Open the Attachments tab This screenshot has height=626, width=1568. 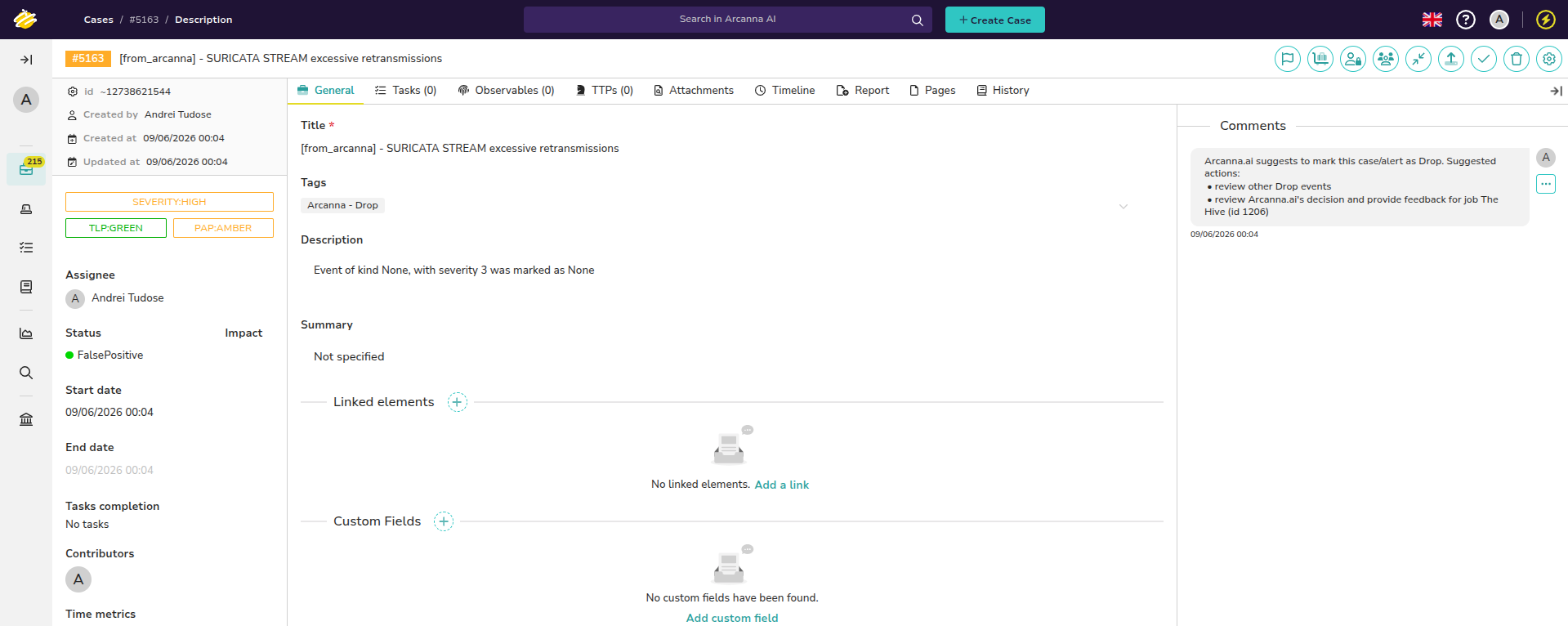click(x=693, y=91)
